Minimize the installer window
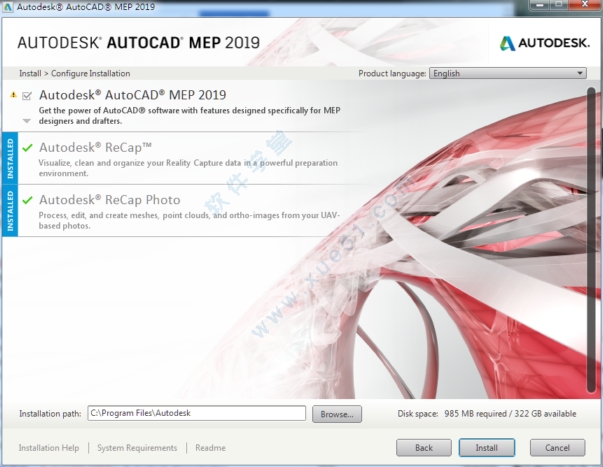The width and height of the screenshot is (603, 467). [x=540, y=5]
